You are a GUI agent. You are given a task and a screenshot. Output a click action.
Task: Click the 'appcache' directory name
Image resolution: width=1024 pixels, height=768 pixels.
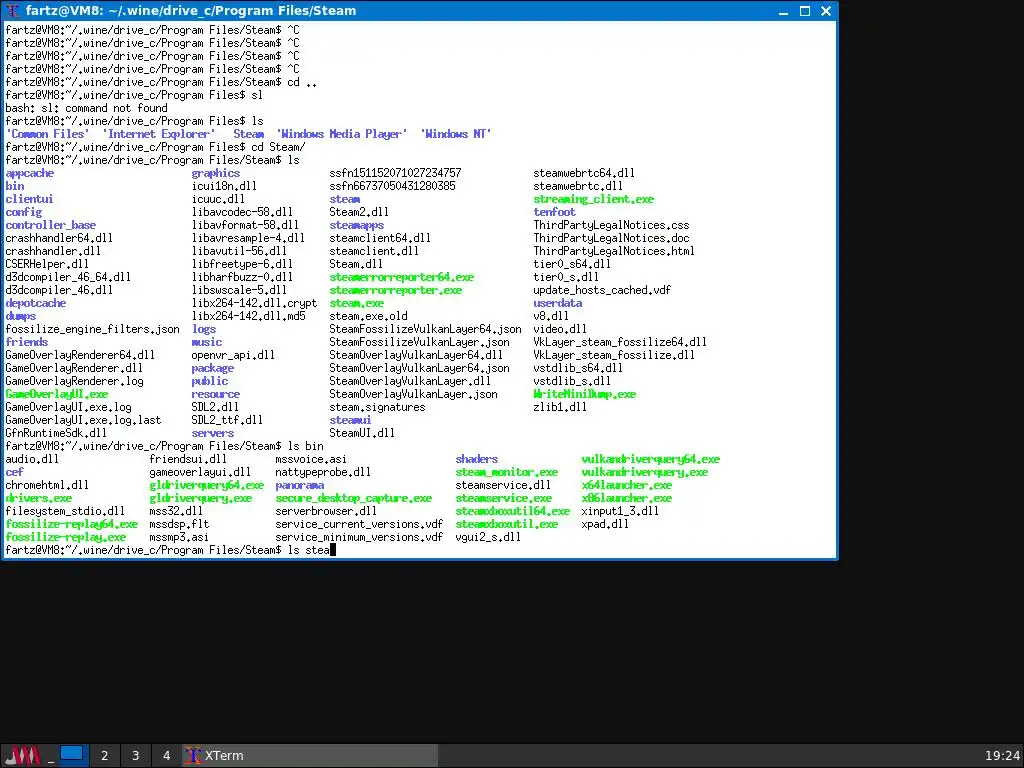[x=29, y=173]
